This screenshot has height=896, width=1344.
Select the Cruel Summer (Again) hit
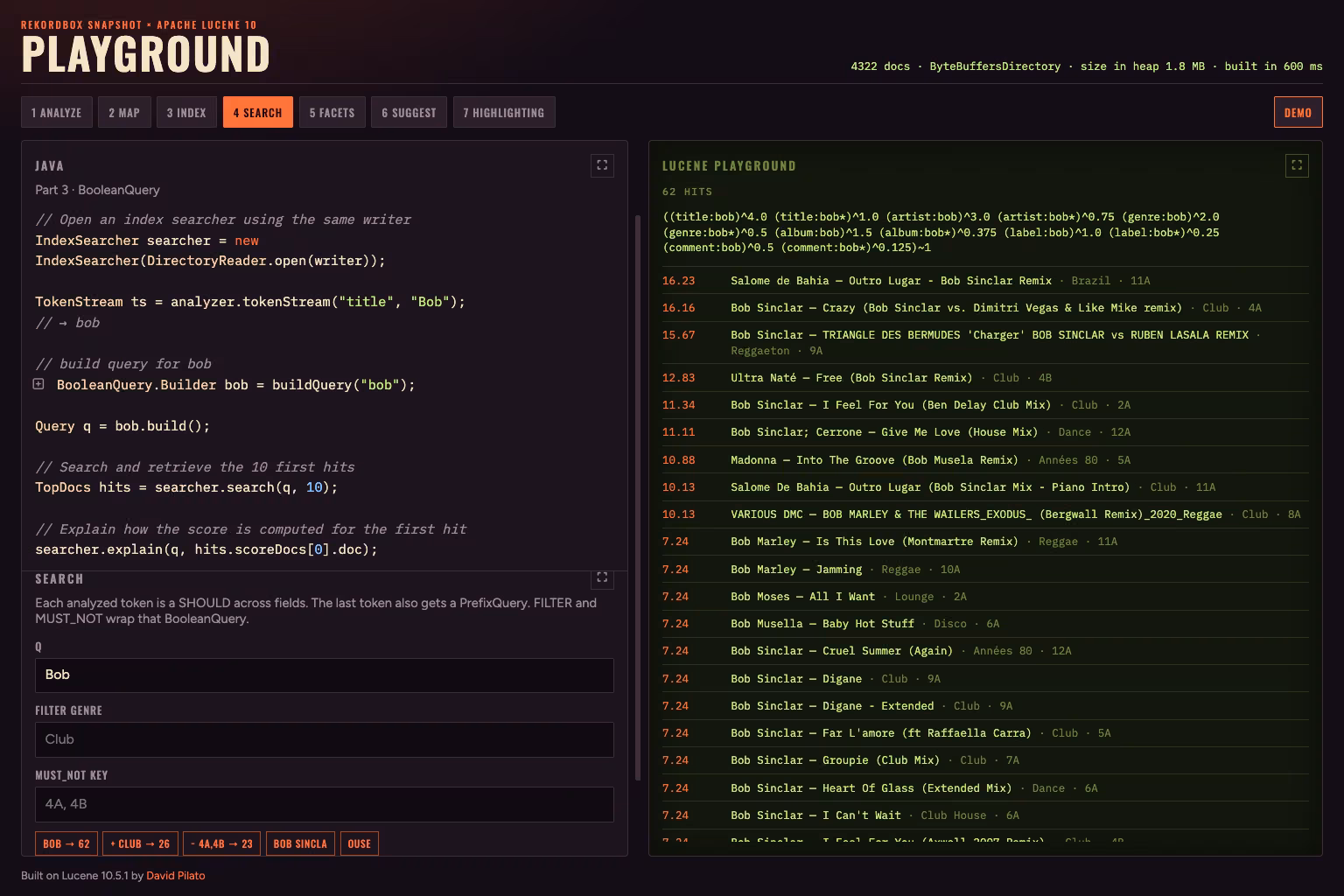tap(985, 651)
